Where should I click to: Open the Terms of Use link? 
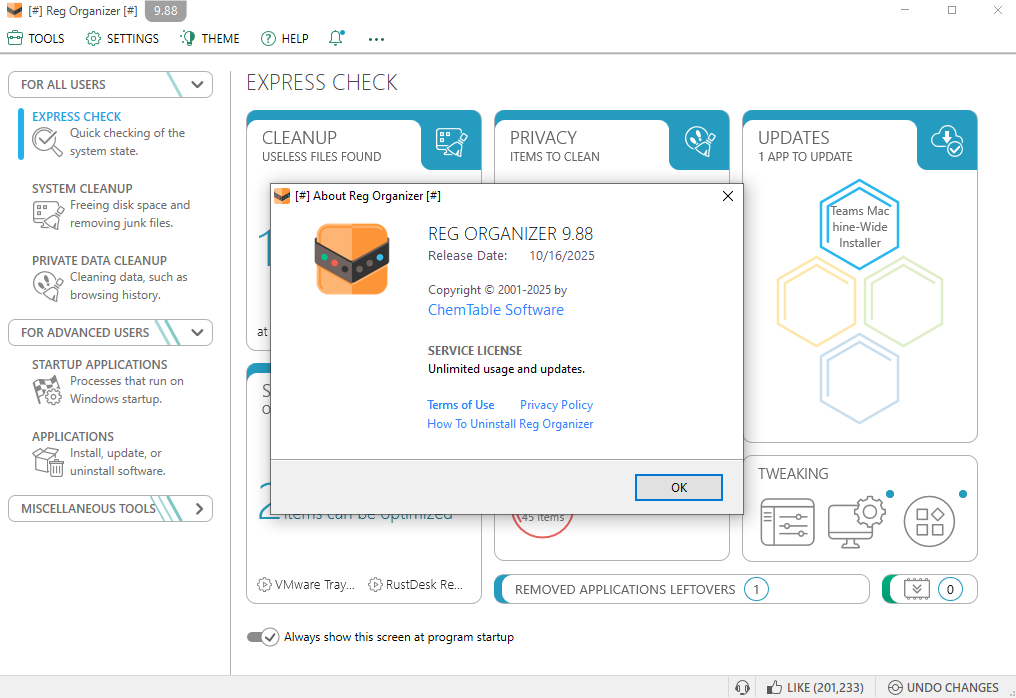tap(461, 405)
